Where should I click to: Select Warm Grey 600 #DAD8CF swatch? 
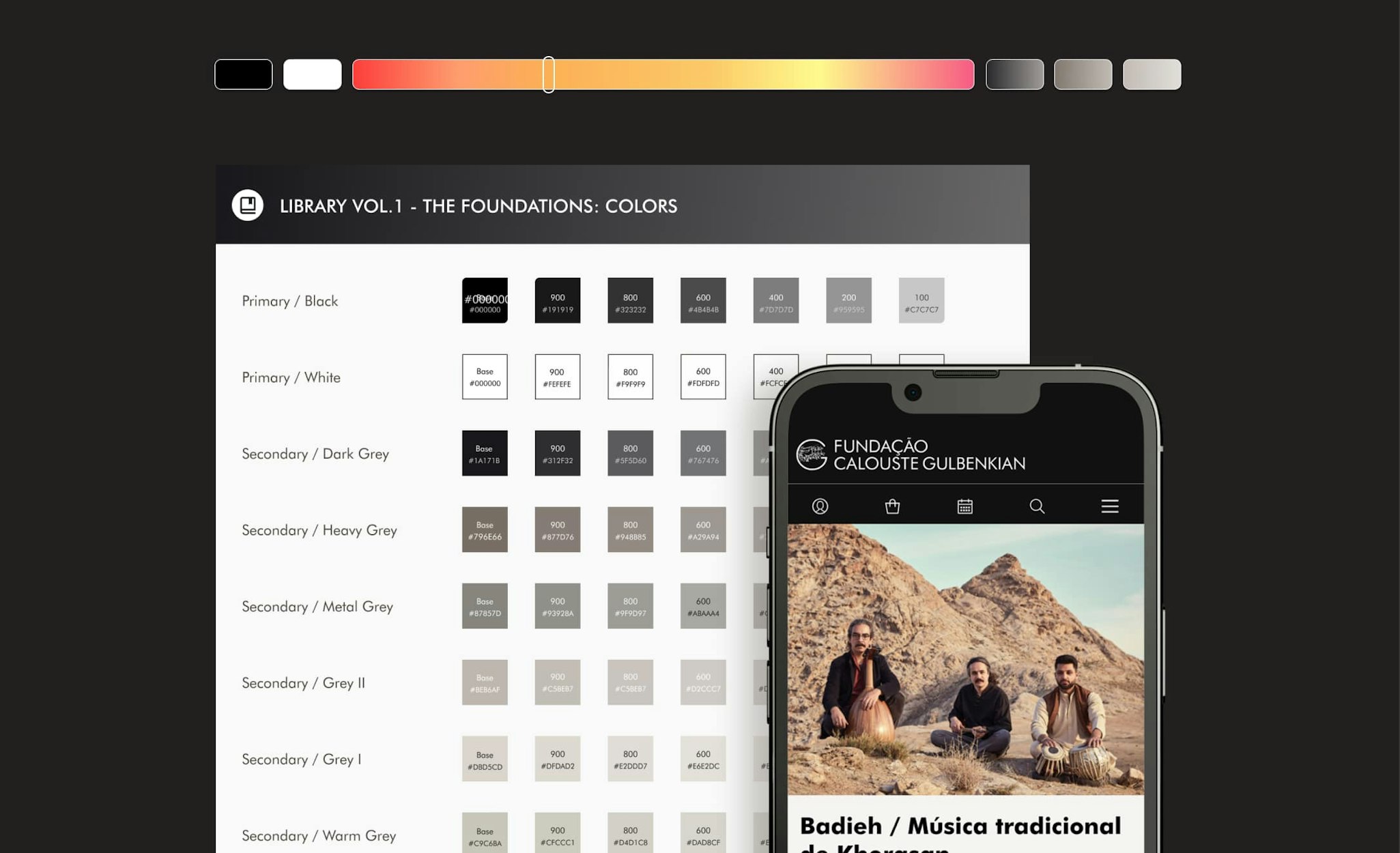point(703,833)
